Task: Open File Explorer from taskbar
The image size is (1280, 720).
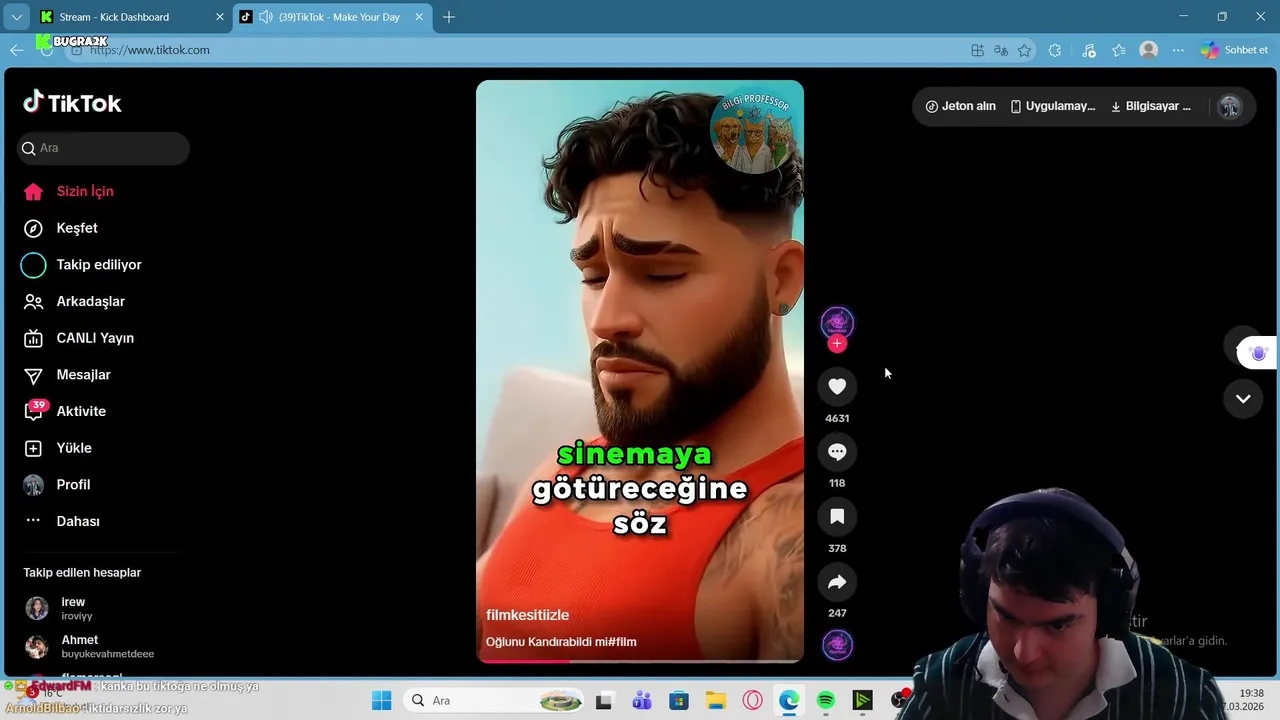Action: tap(715, 700)
